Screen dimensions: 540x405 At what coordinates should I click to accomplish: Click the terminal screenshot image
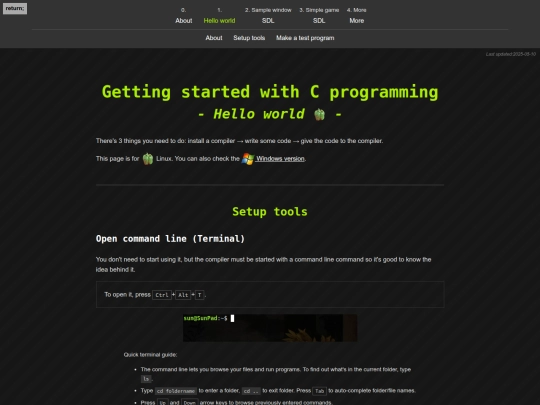(x=270, y=328)
